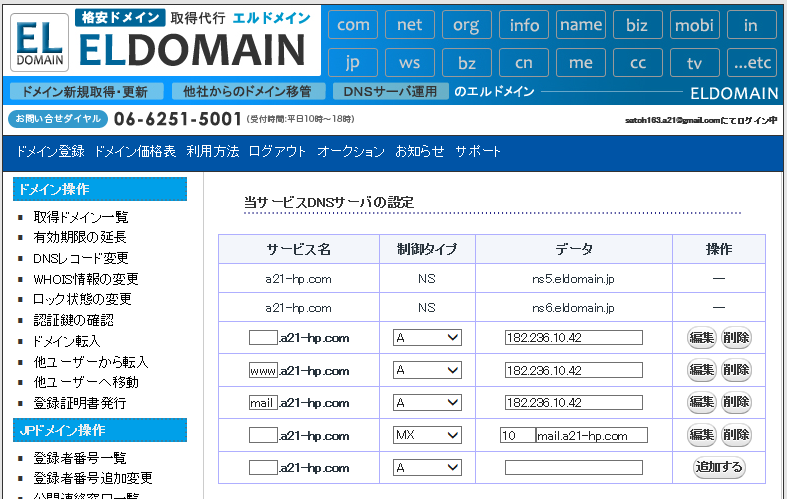Image resolution: width=787 pixels, height=499 pixels.
Task: Open 登録者番号一覧 sidebar link
Action: pos(80,458)
